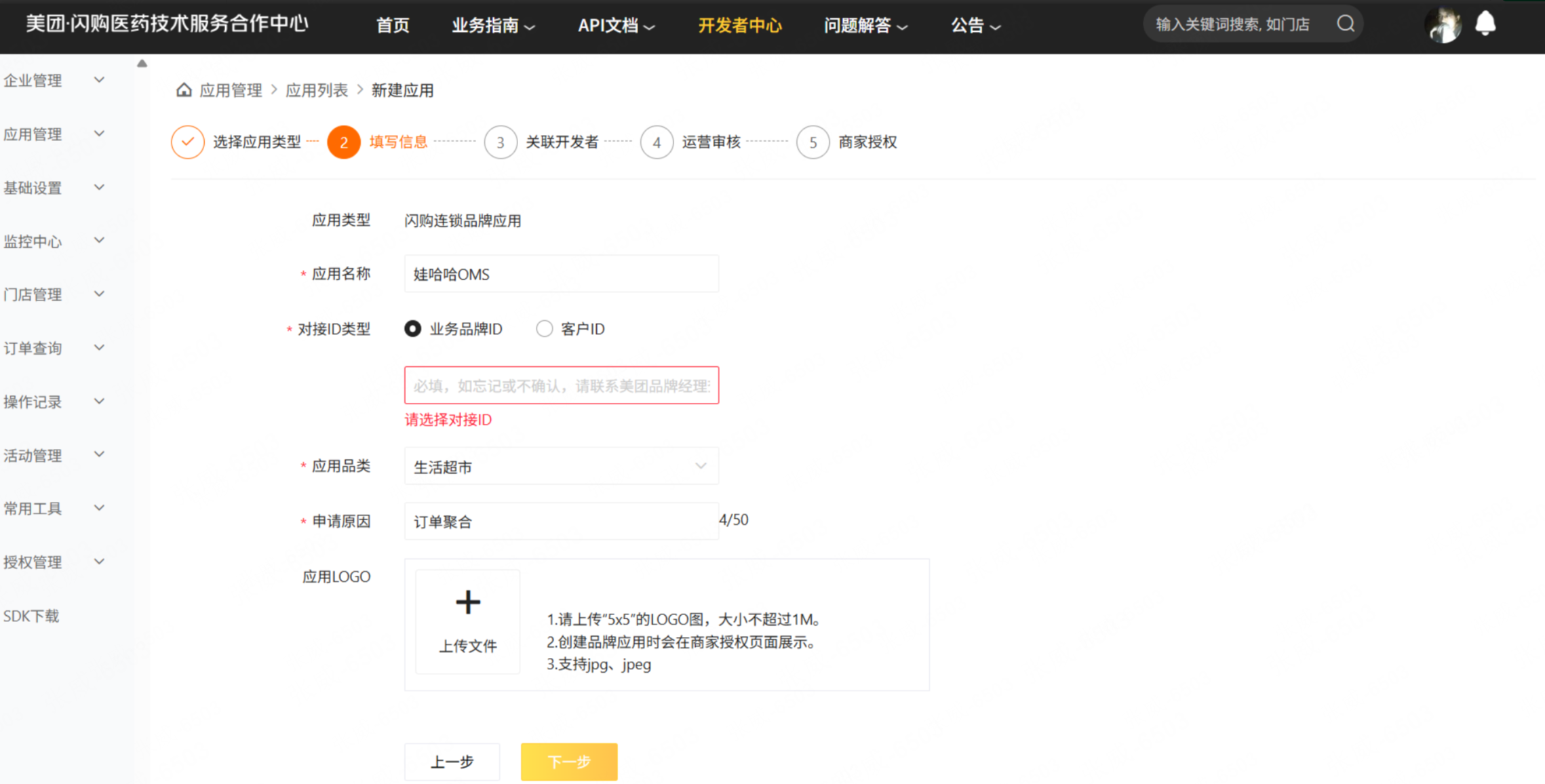Viewport: 1545px width, 784px height.
Task: Select the 业务品牌ID radio button
Action: (x=412, y=329)
